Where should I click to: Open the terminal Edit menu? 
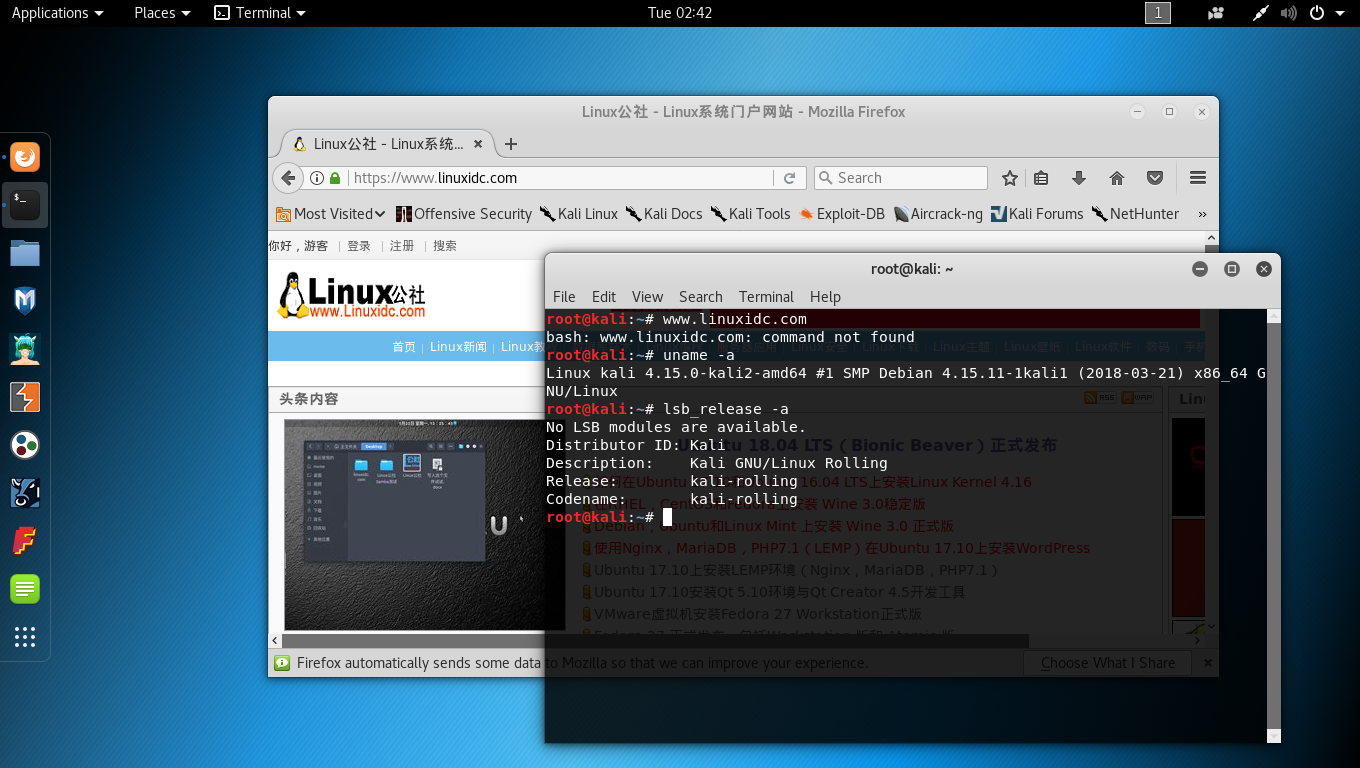coord(604,297)
